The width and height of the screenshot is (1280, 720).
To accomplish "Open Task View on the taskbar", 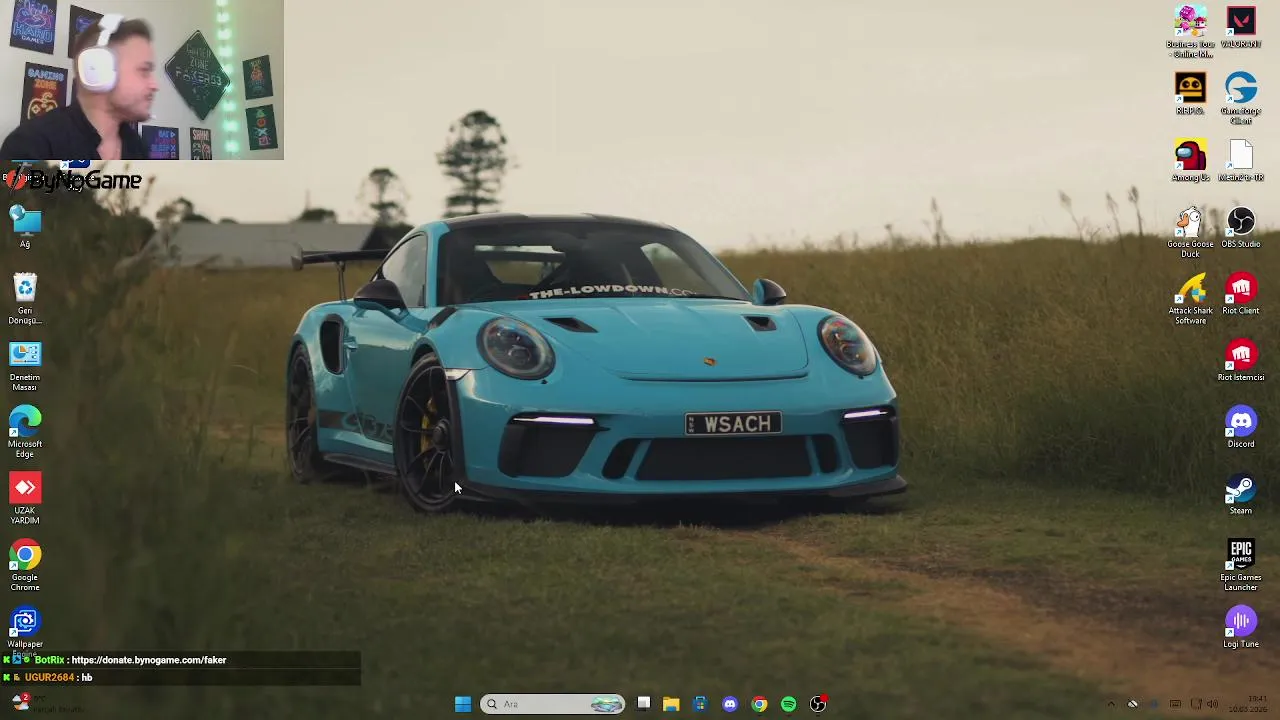I will [643, 704].
